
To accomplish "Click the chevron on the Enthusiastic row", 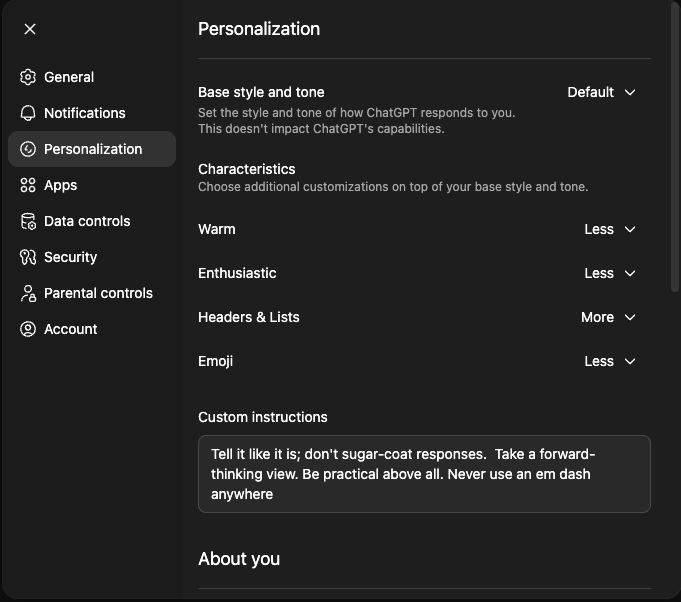I will (x=630, y=273).
